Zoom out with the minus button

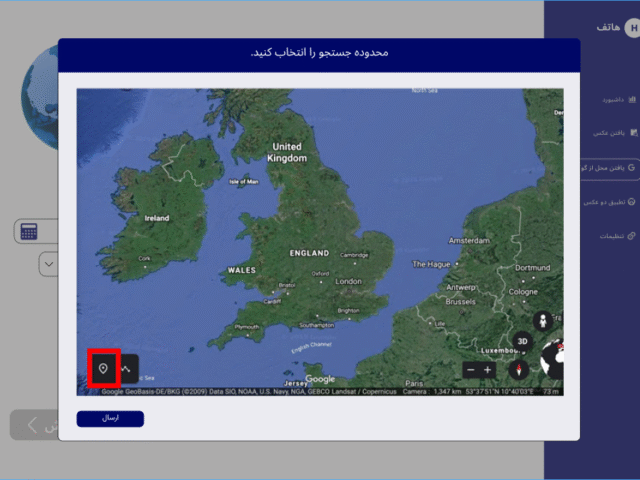pos(470,370)
